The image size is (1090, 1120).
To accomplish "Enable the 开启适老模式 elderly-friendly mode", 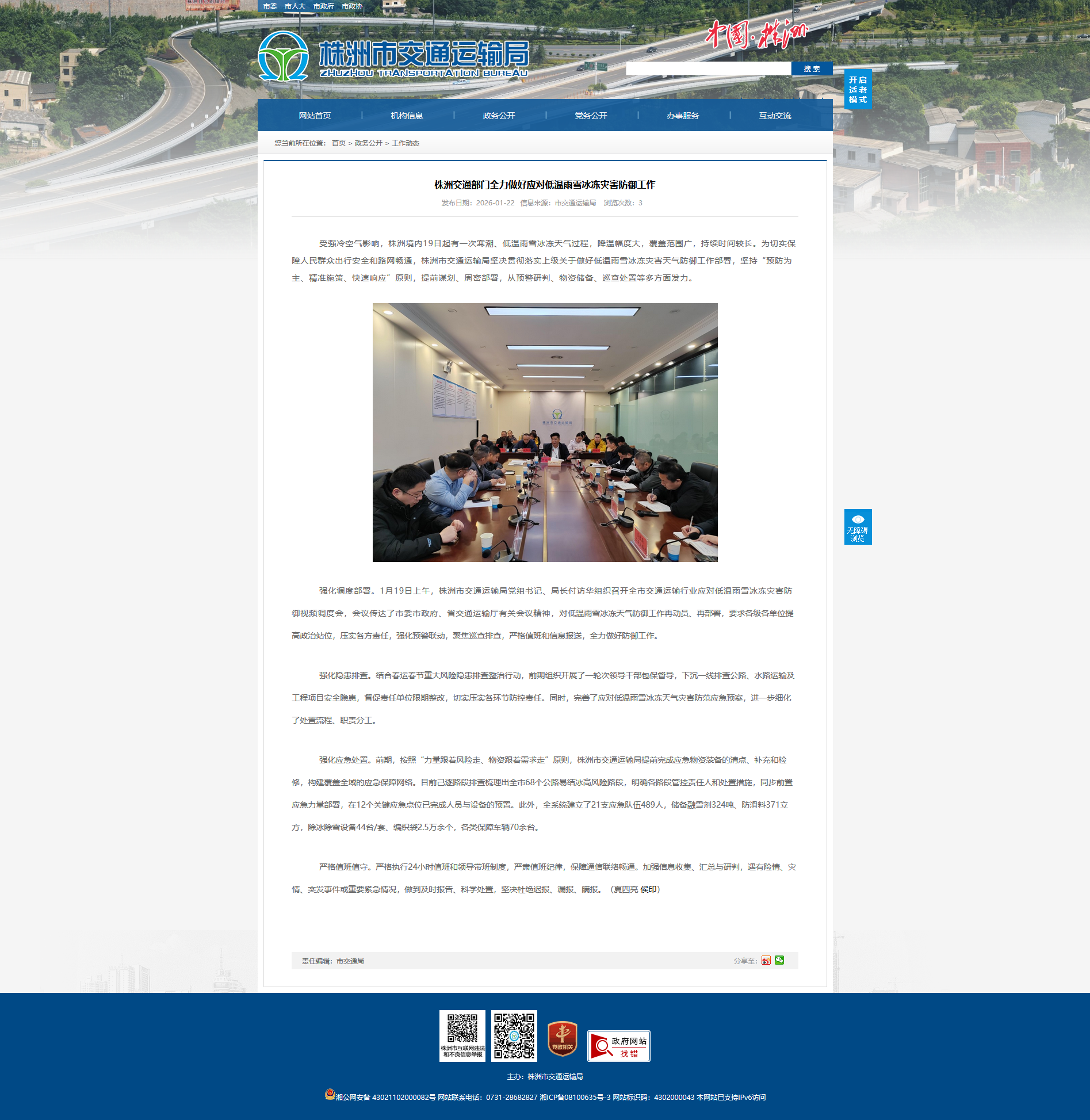I will pos(858,89).
